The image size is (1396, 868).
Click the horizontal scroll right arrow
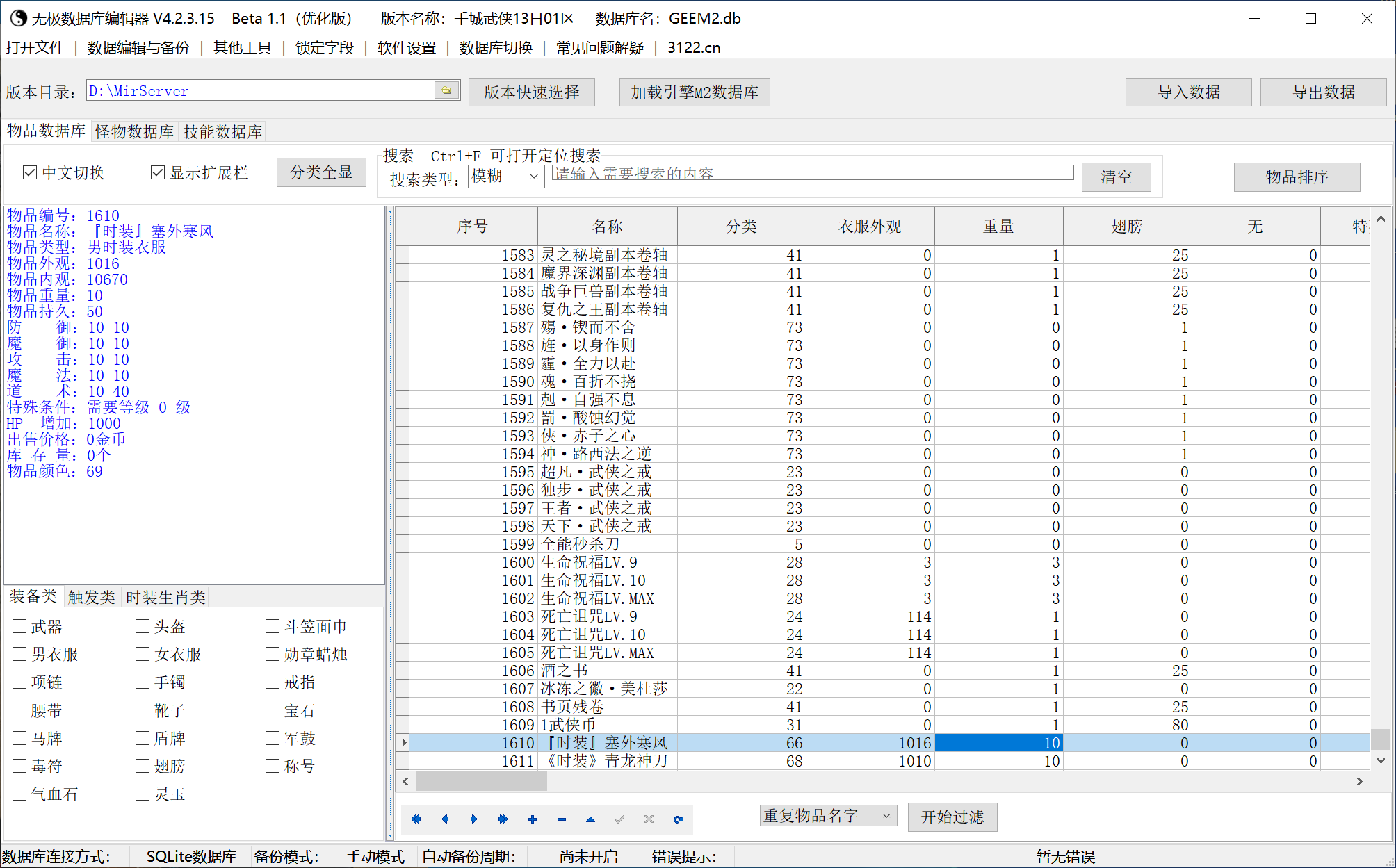pos(1359,782)
